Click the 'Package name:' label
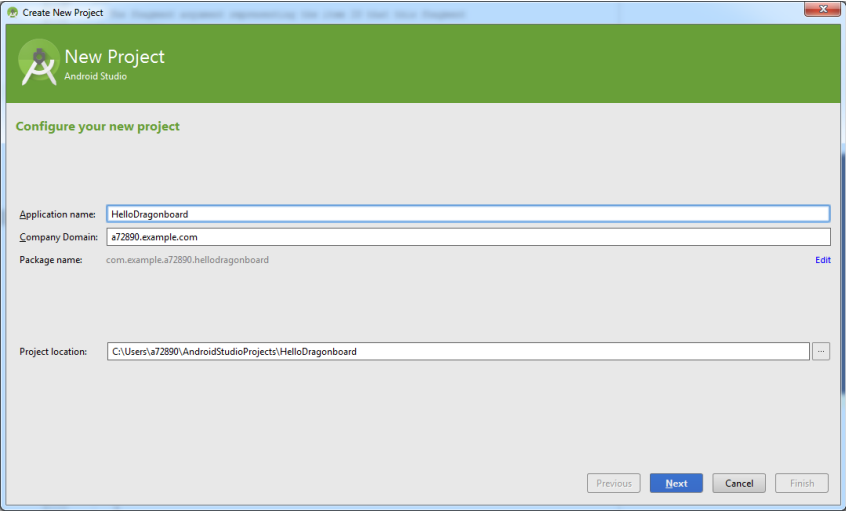This screenshot has width=846, height=512. pos(51,260)
